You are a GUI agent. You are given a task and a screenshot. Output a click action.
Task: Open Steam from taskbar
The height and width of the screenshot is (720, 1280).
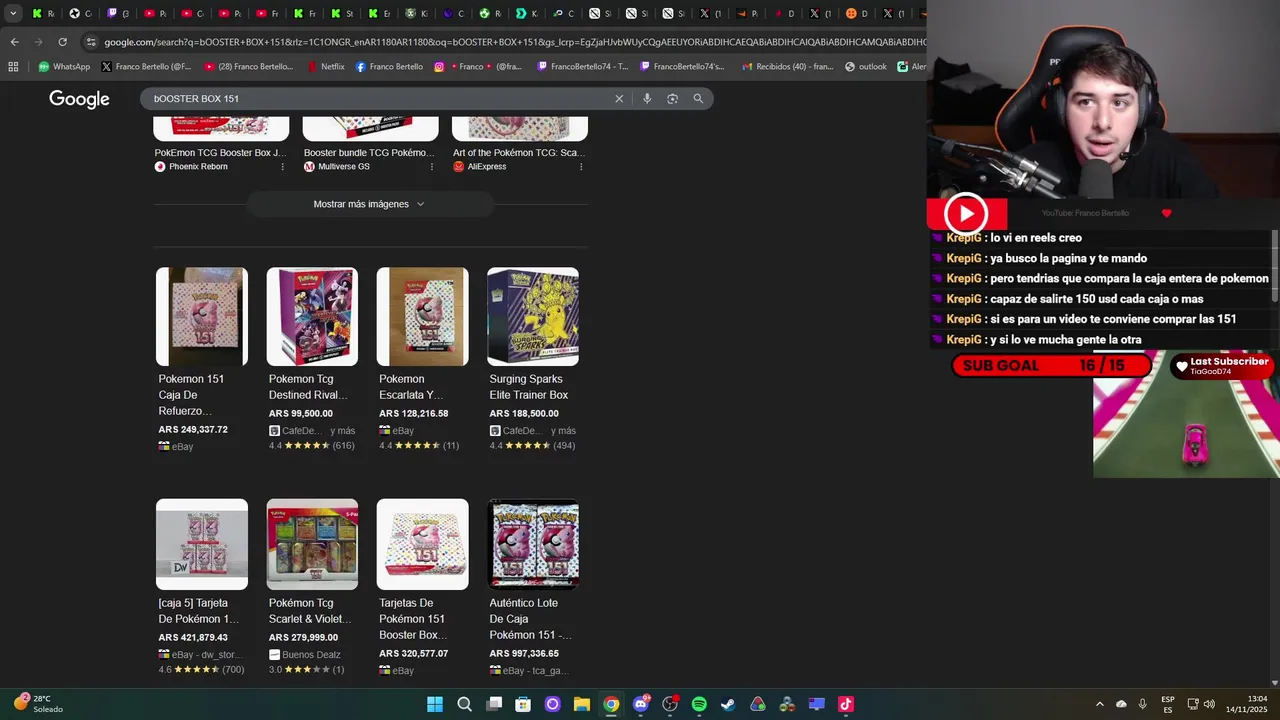[728, 704]
